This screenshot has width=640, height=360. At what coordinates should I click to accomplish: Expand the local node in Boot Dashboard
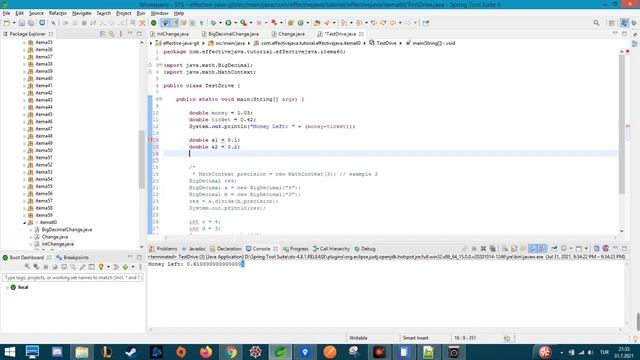(7, 287)
